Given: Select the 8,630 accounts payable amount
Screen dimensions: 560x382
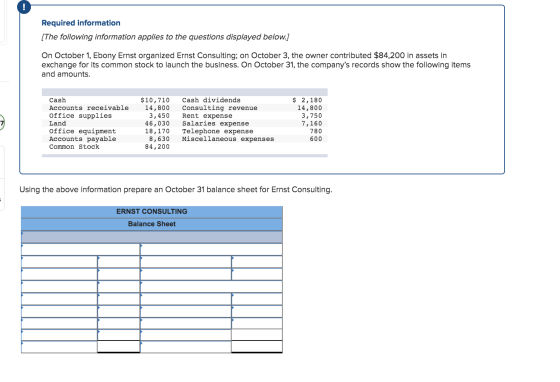Looking at the screenshot, I should click(159, 139).
